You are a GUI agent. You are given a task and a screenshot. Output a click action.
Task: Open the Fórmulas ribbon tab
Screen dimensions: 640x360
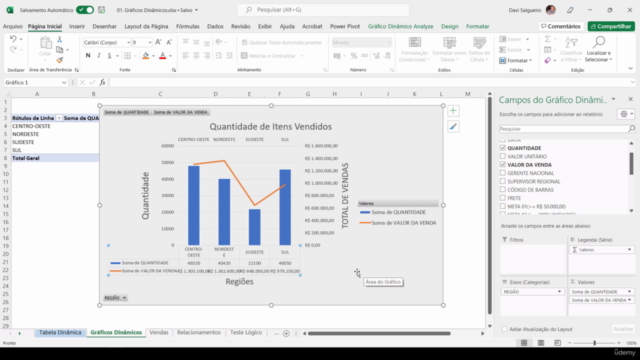[188, 26]
